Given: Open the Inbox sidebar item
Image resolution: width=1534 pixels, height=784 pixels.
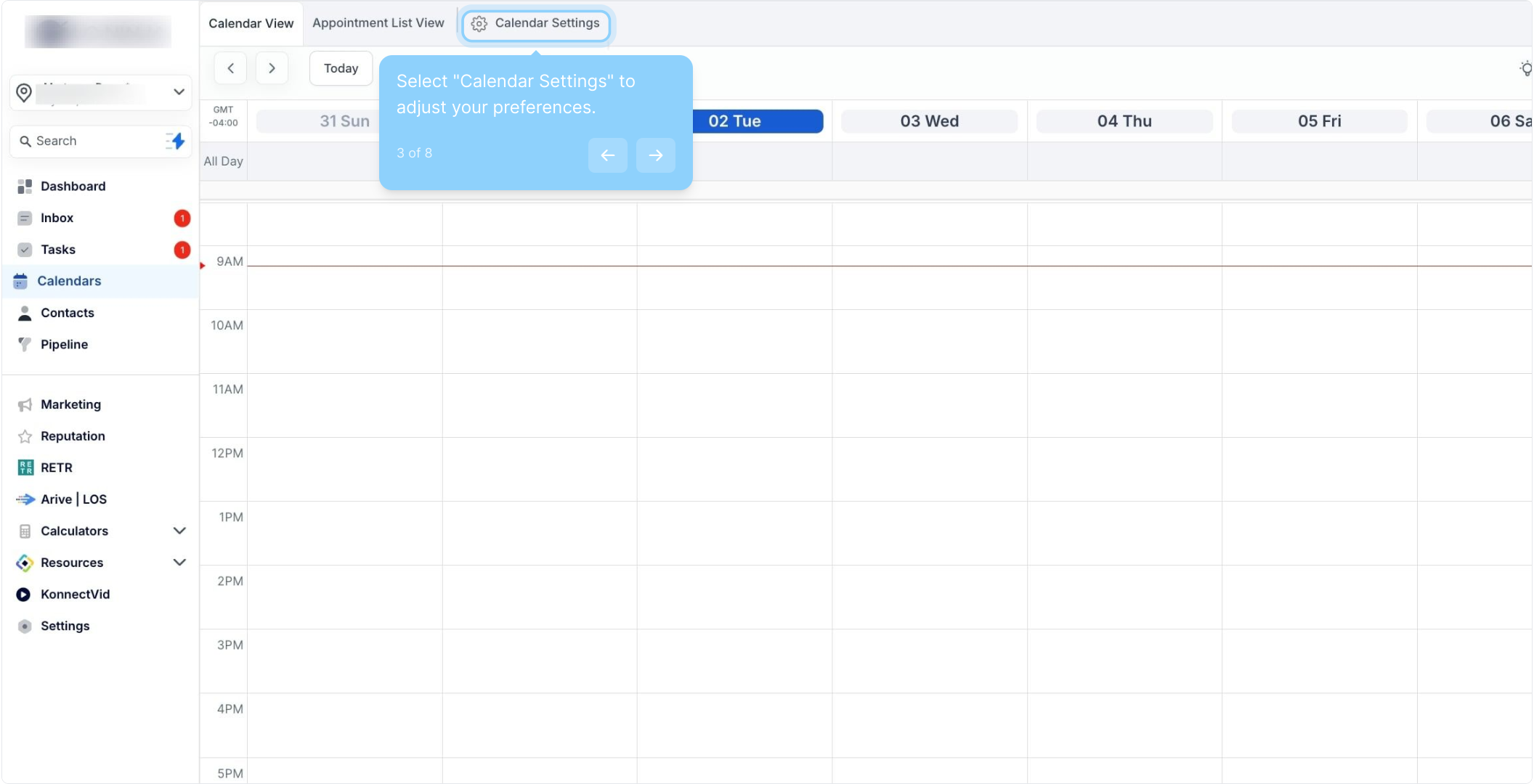Looking at the screenshot, I should click(57, 218).
